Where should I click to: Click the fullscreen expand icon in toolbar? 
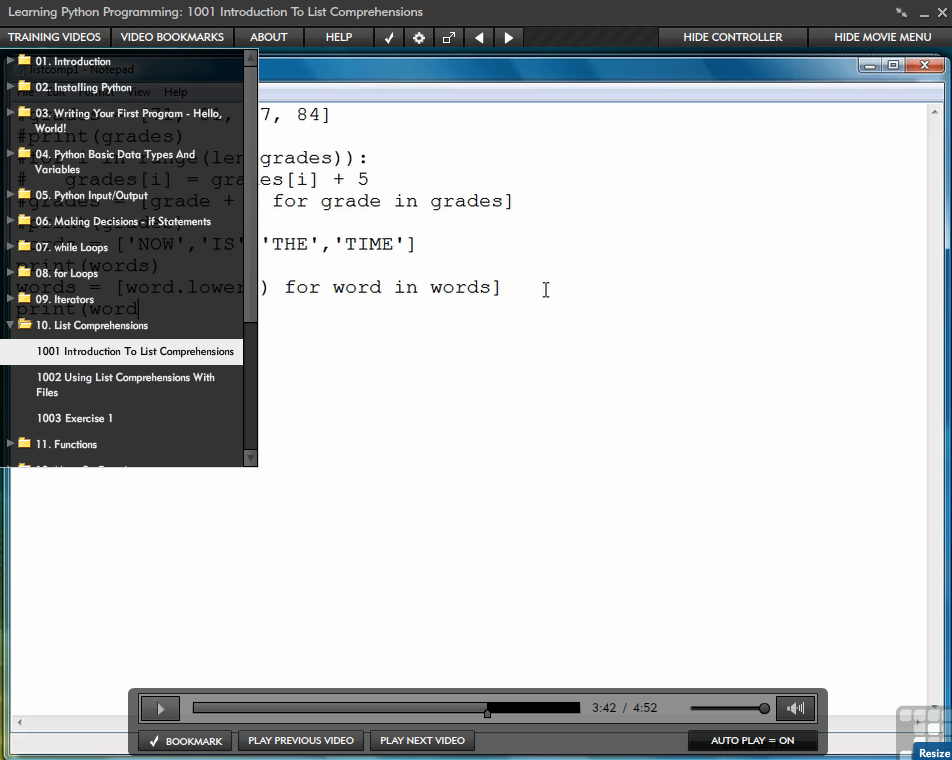(449, 37)
